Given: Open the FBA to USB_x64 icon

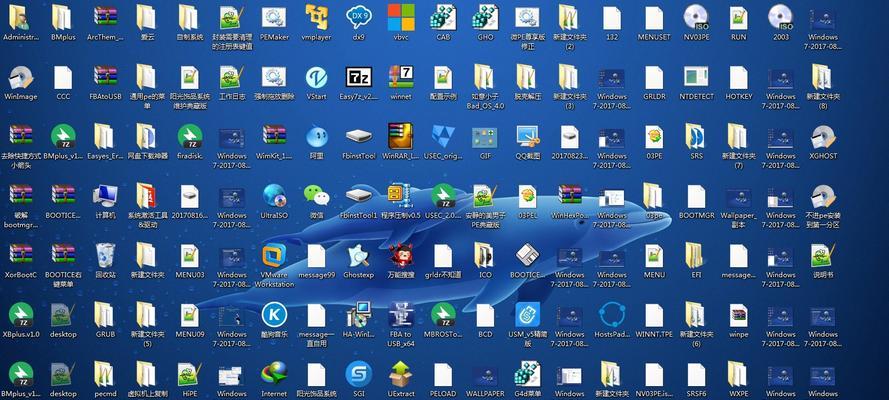Looking at the screenshot, I should (x=401, y=316).
